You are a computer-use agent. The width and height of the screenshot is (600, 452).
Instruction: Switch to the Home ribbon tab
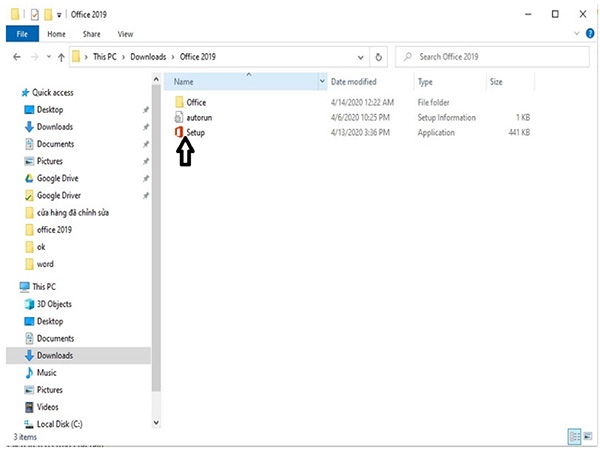56,34
